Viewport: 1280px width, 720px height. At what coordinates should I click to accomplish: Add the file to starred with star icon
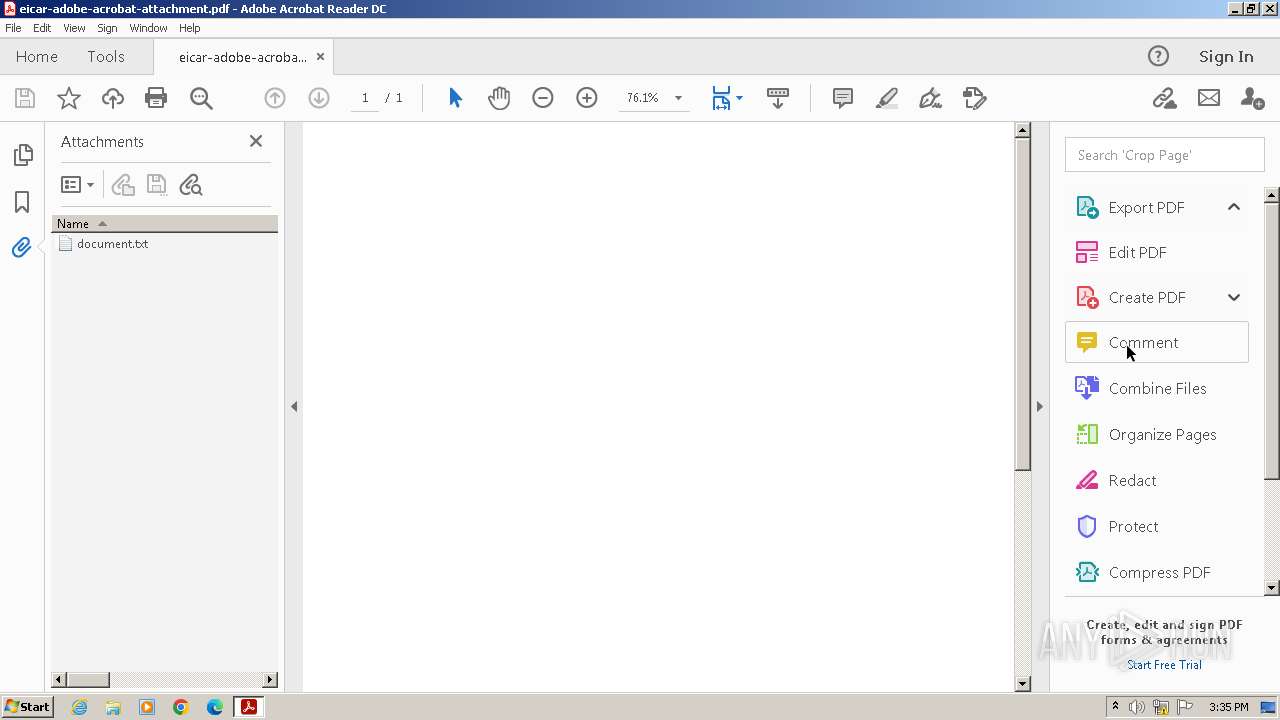click(x=69, y=98)
